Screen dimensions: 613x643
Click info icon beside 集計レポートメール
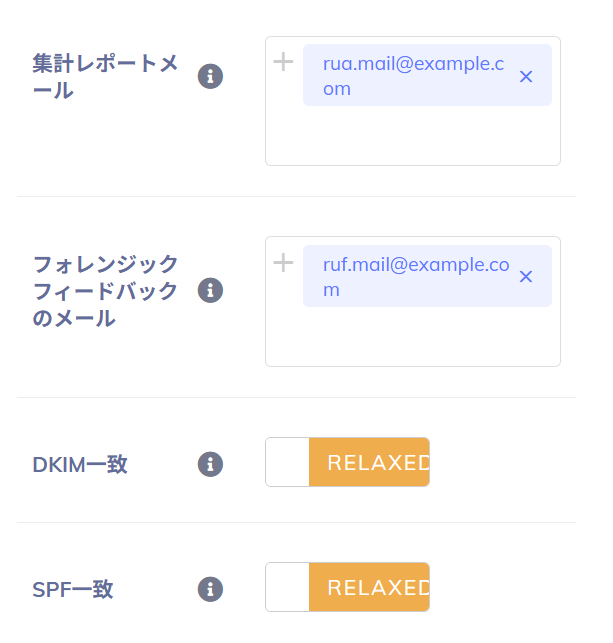coord(210,76)
